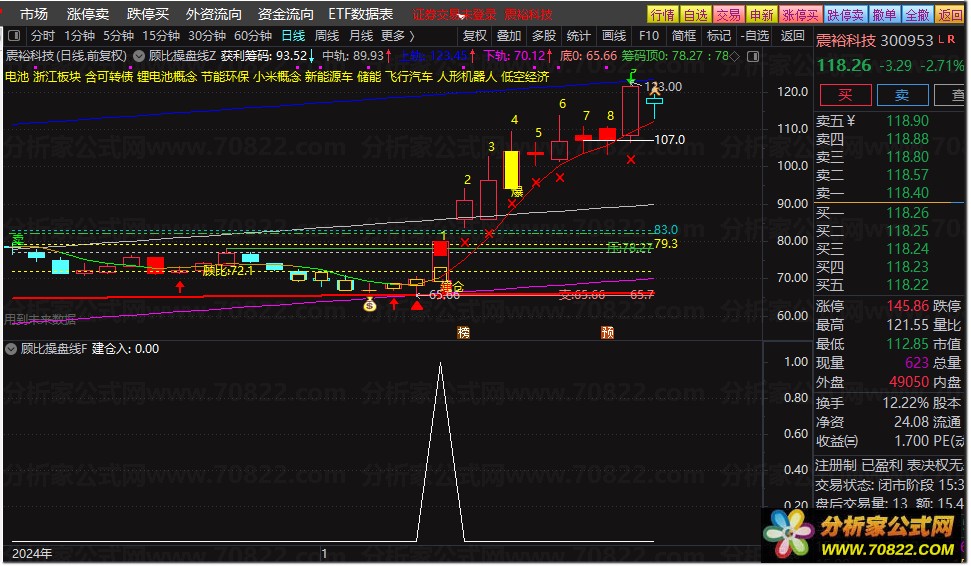Switch to the 60分钟 period tab
Image resolution: width=971 pixels, height=566 pixels.
(x=253, y=36)
